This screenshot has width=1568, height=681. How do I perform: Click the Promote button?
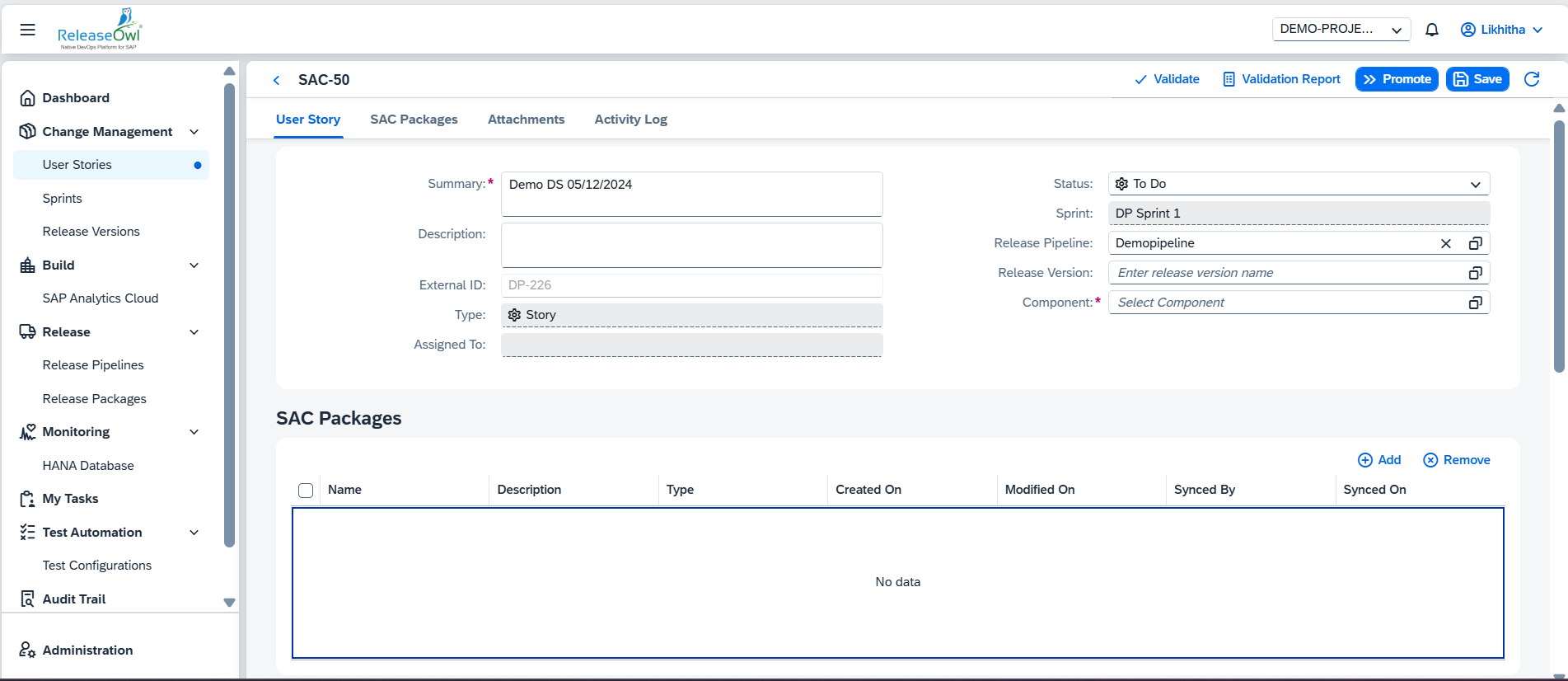pyautogui.click(x=1397, y=79)
